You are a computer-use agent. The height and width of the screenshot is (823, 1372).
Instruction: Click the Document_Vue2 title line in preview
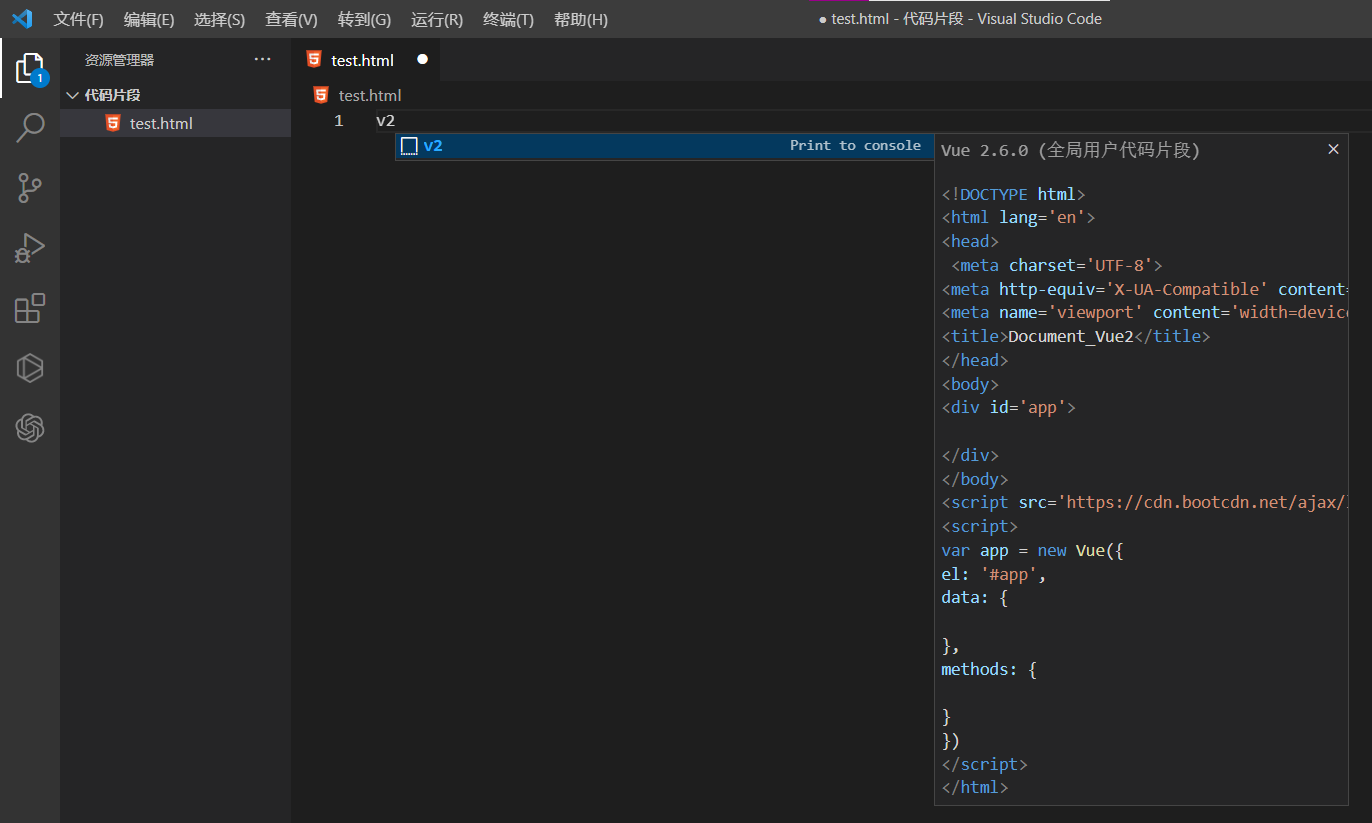pos(1075,336)
